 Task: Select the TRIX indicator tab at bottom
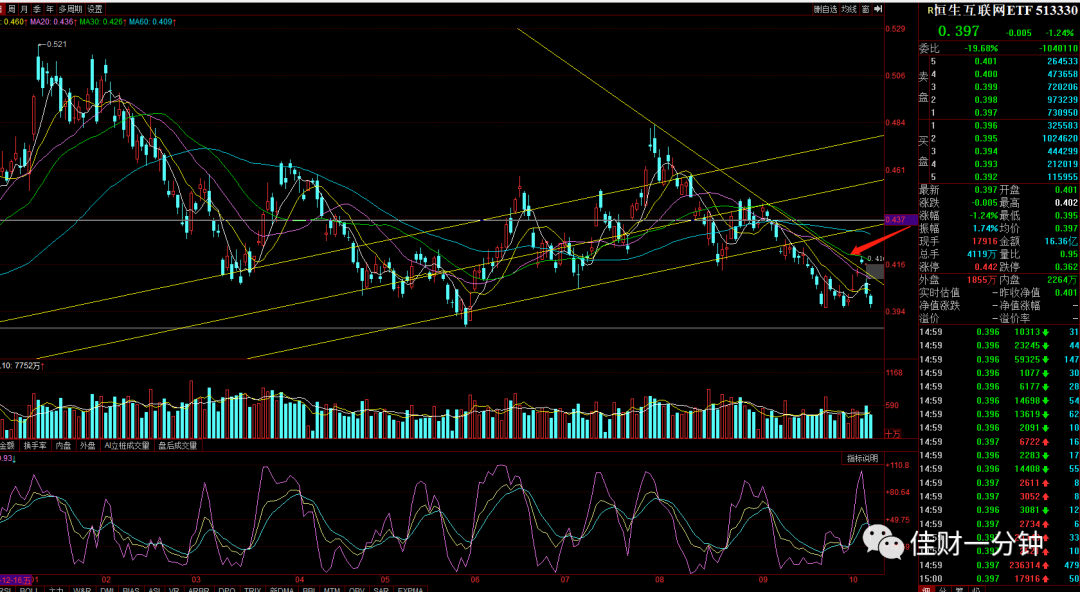(253, 589)
